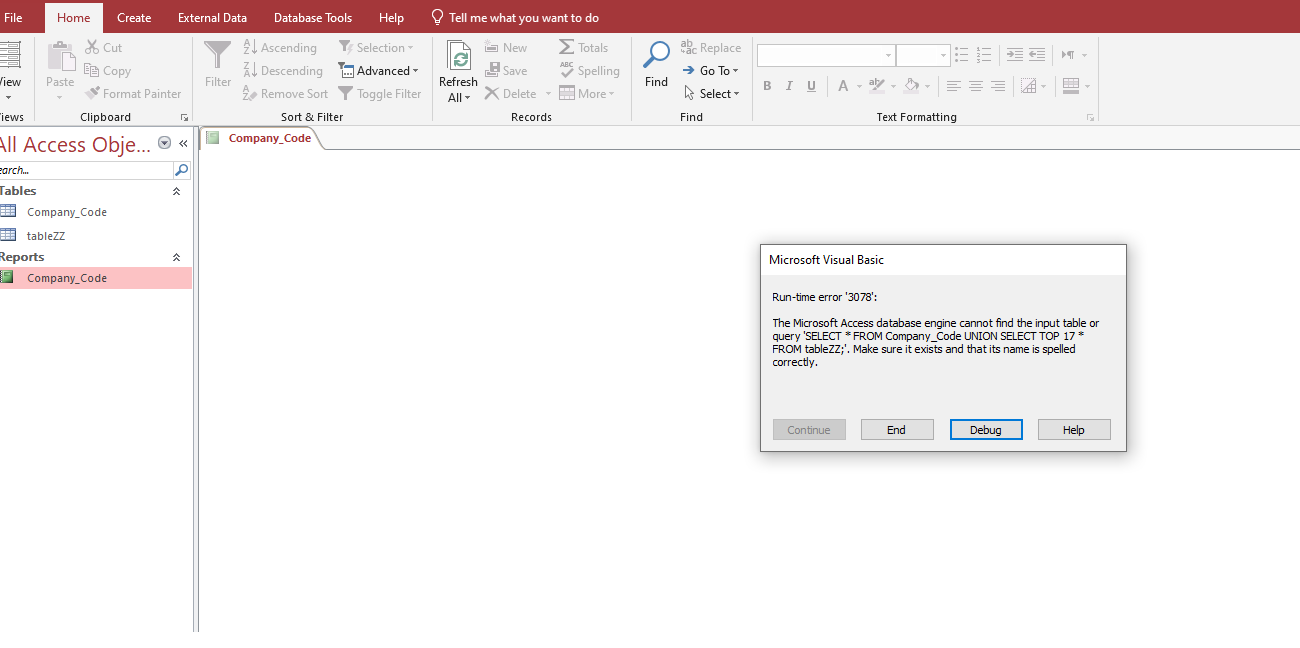Open Clipboard group dialog launcher
1300x648 pixels.
pyautogui.click(x=184, y=118)
